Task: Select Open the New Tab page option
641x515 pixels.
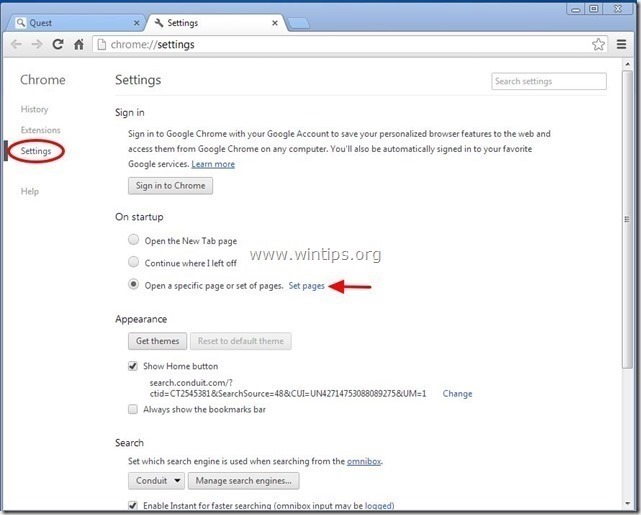Action: pyautogui.click(x=133, y=240)
